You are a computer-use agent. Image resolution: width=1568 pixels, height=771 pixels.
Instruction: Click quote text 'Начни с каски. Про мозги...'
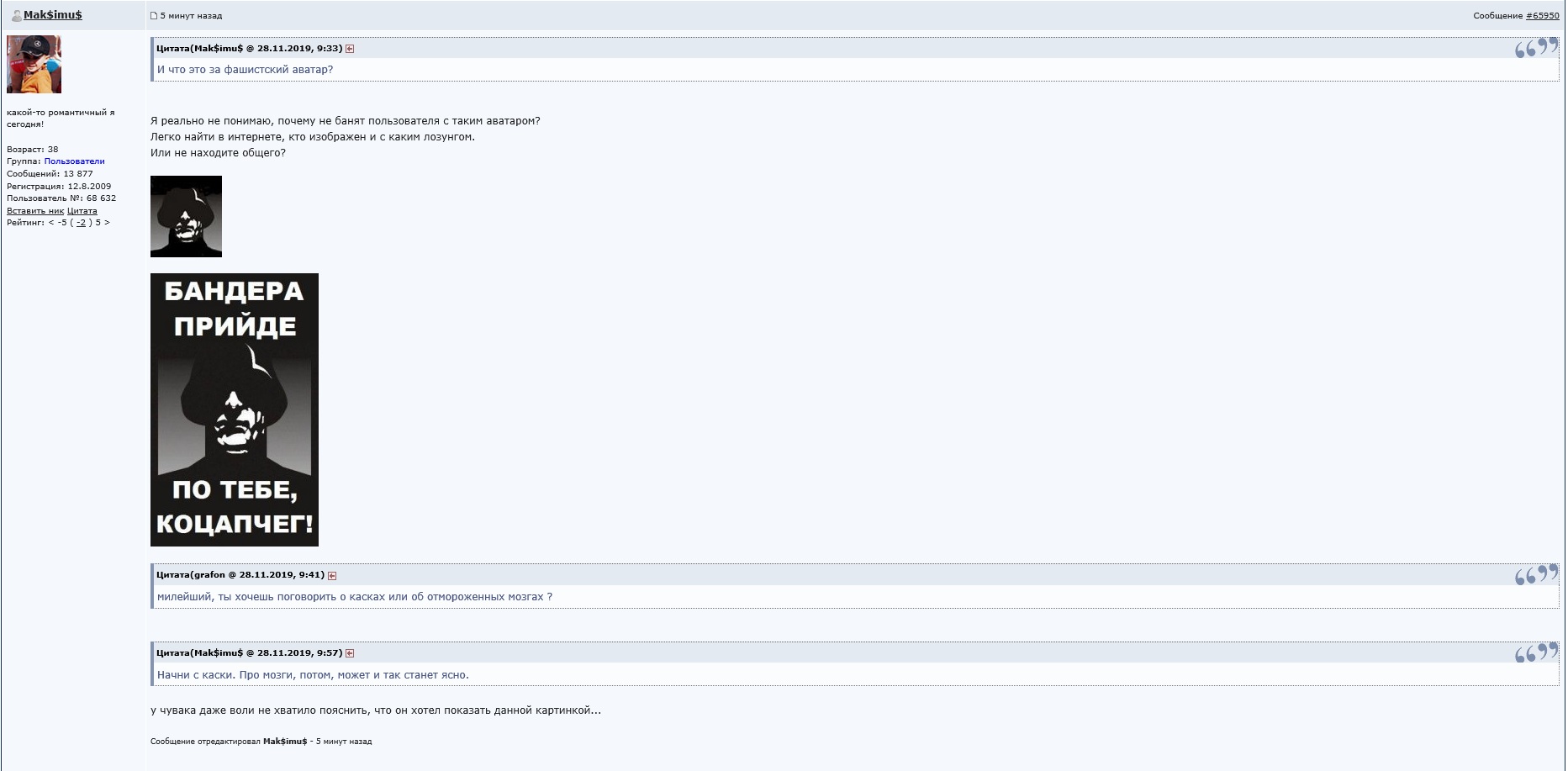(x=313, y=675)
